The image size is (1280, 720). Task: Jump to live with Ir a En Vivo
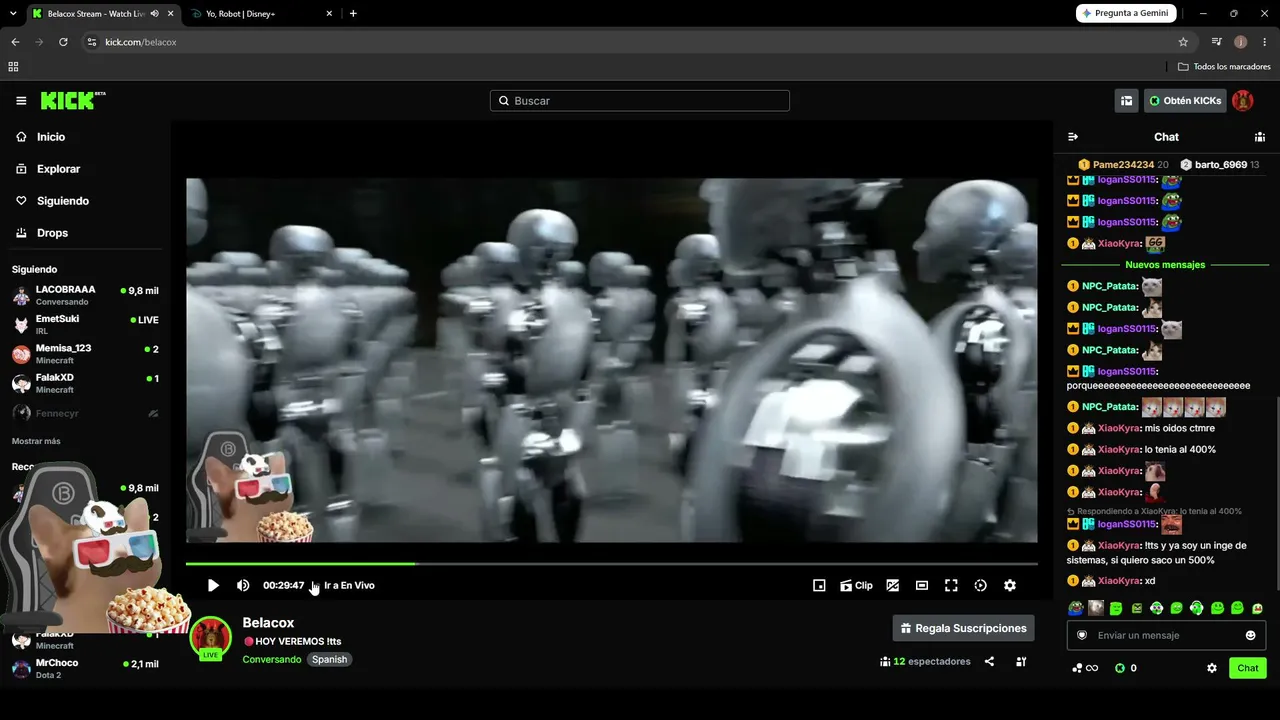(x=349, y=586)
